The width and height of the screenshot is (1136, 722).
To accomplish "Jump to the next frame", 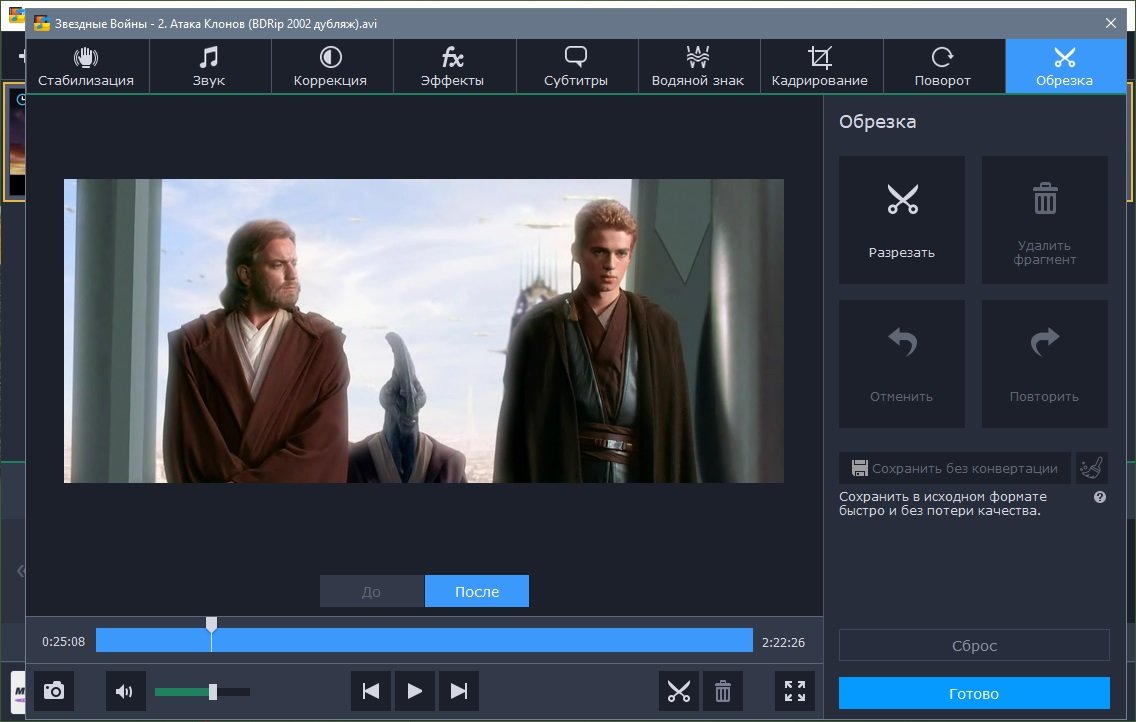I will click(x=459, y=691).
